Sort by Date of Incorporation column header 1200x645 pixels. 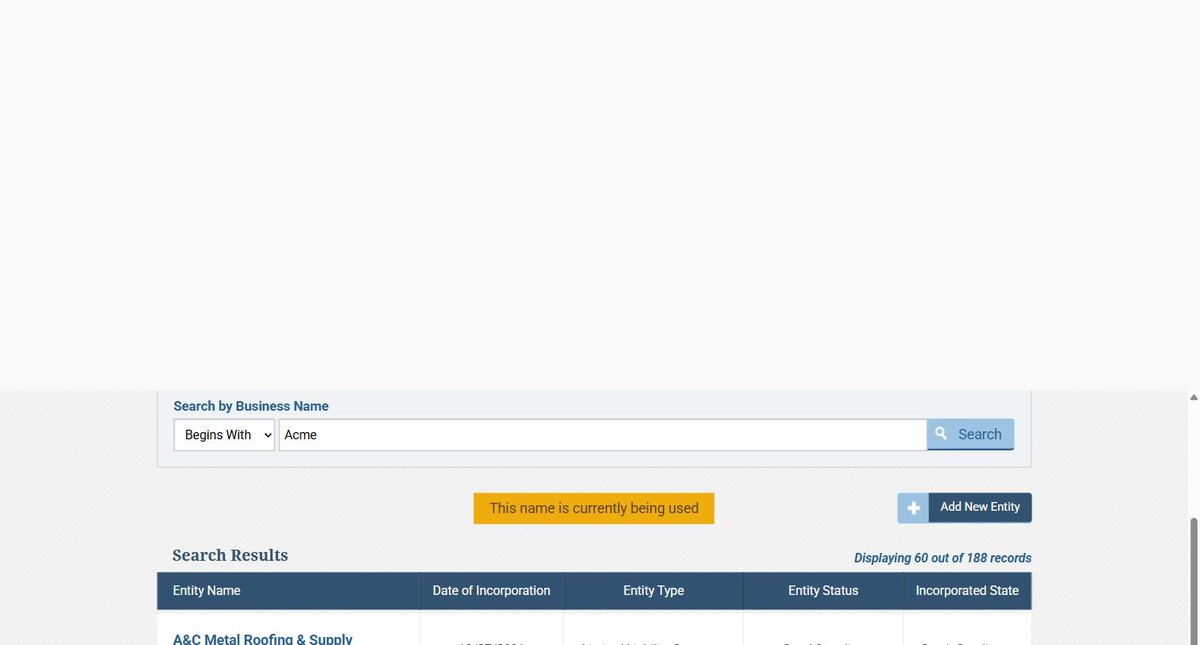(491, 591)
